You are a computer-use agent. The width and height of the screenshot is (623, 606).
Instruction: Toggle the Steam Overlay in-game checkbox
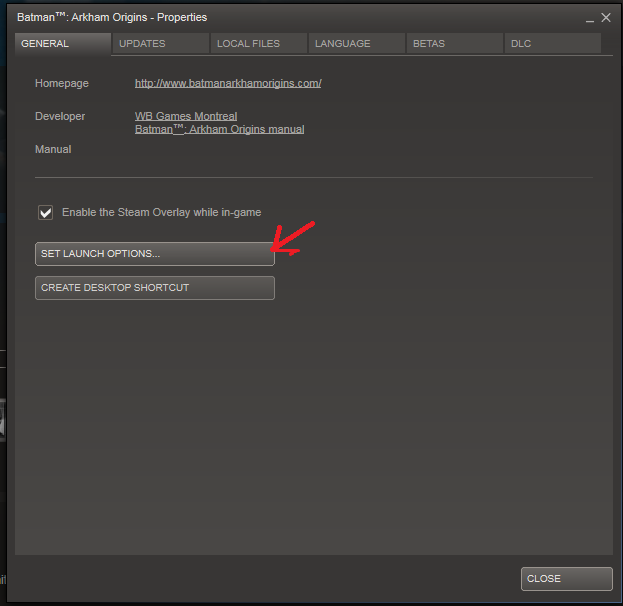(x=46, y=212)
